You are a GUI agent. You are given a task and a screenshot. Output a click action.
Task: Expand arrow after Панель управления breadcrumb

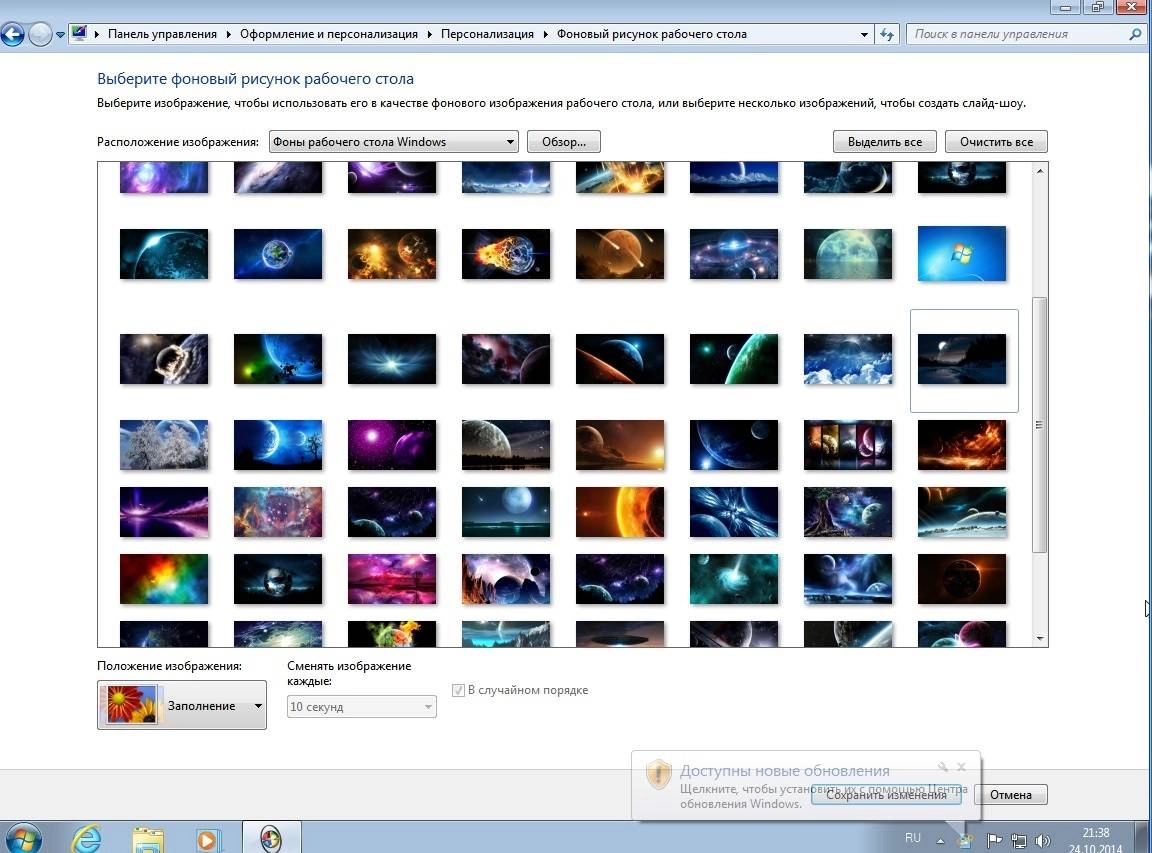pos(228,34)
